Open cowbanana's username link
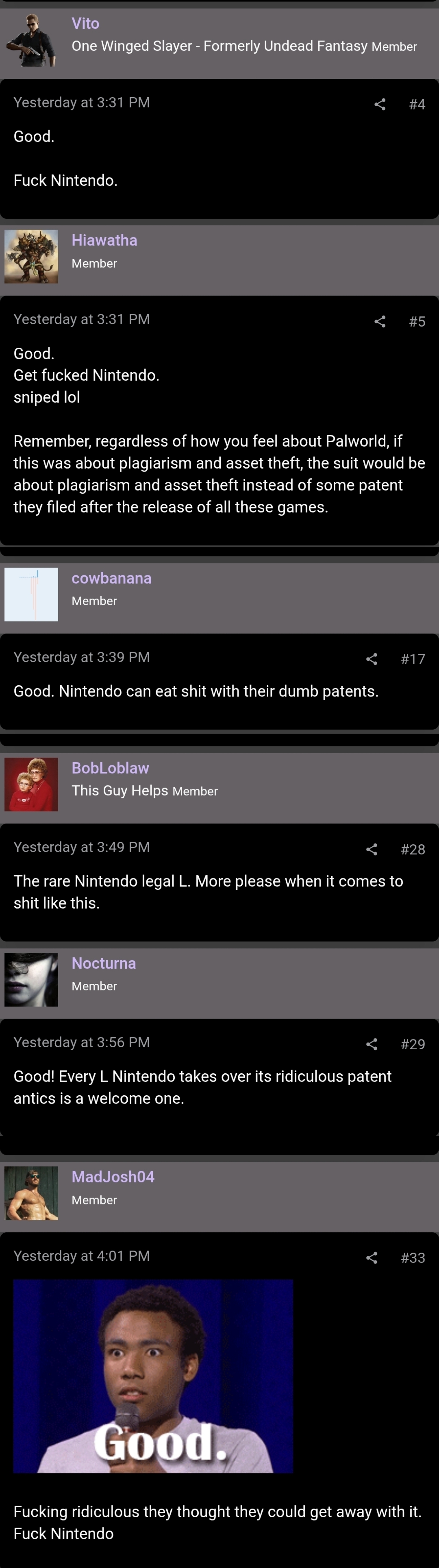The width and height of the screenshot is (439, 1568). click(x=111, y=578)
